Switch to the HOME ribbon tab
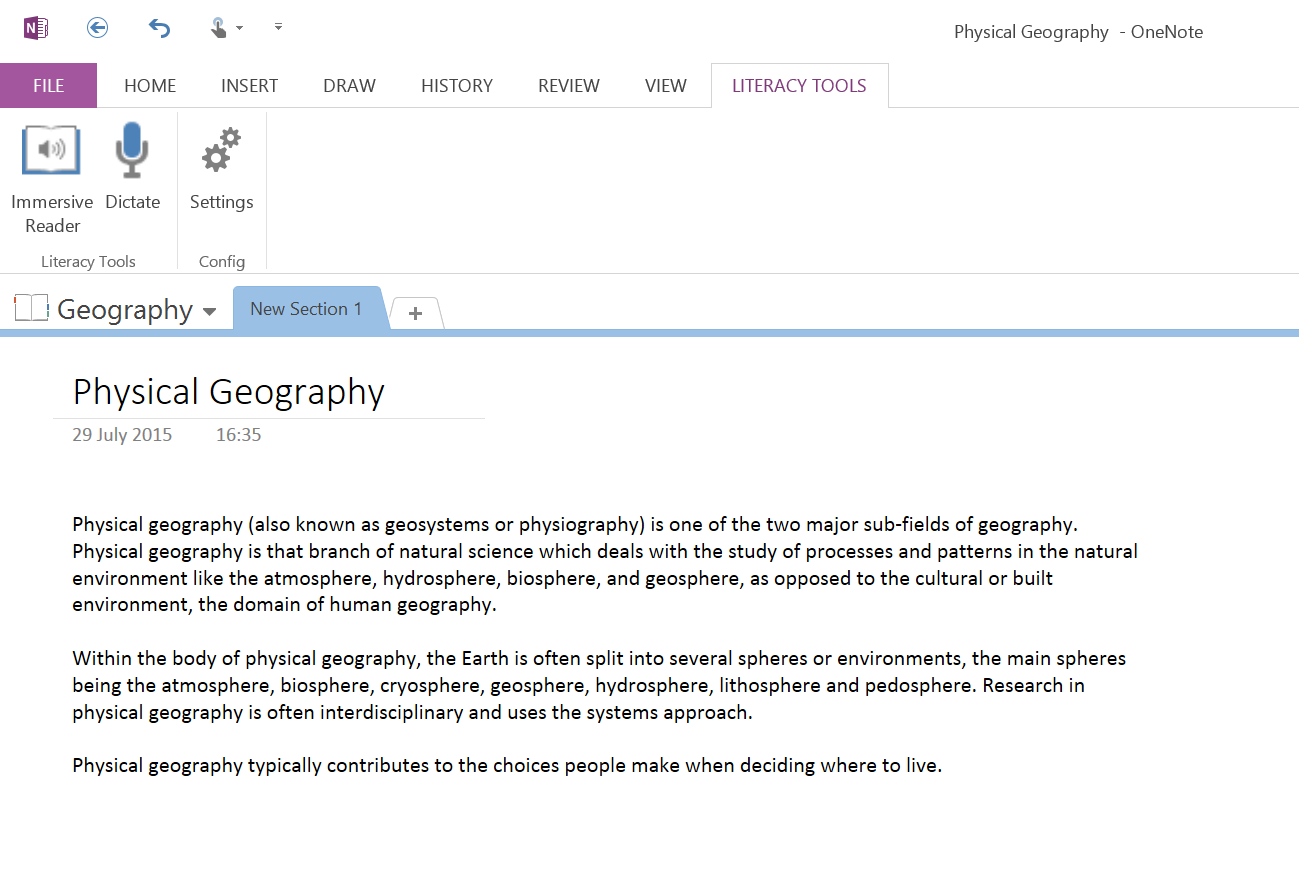 [x=150, y=86]
